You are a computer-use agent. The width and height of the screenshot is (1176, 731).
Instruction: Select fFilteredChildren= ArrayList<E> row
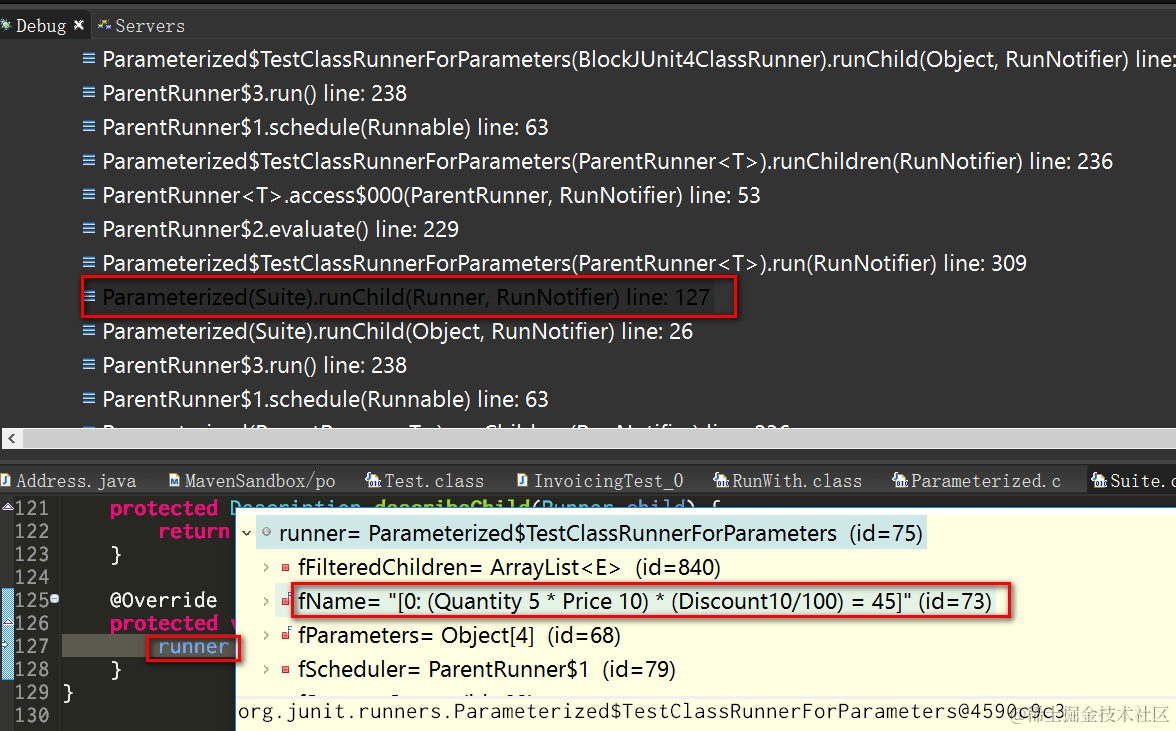pyautogui.click(x=508, y=568)
